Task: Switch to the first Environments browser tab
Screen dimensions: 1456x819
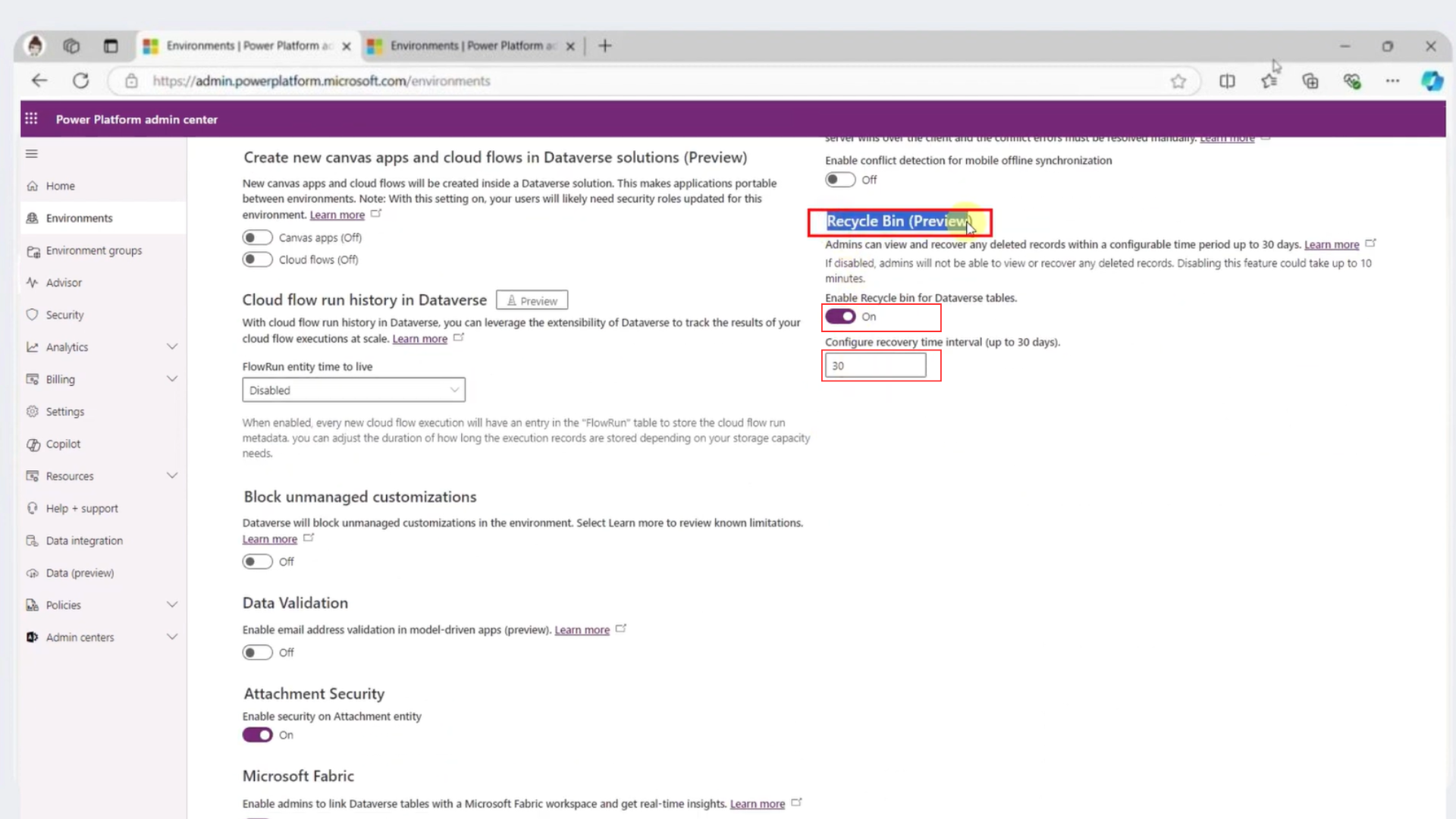Action: (247, 46)
